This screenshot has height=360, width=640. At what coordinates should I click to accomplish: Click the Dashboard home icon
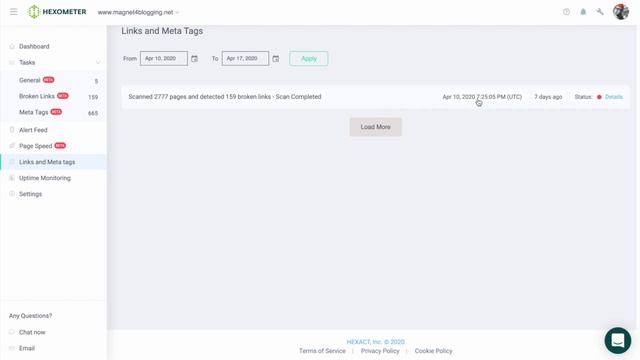[12, 47]
